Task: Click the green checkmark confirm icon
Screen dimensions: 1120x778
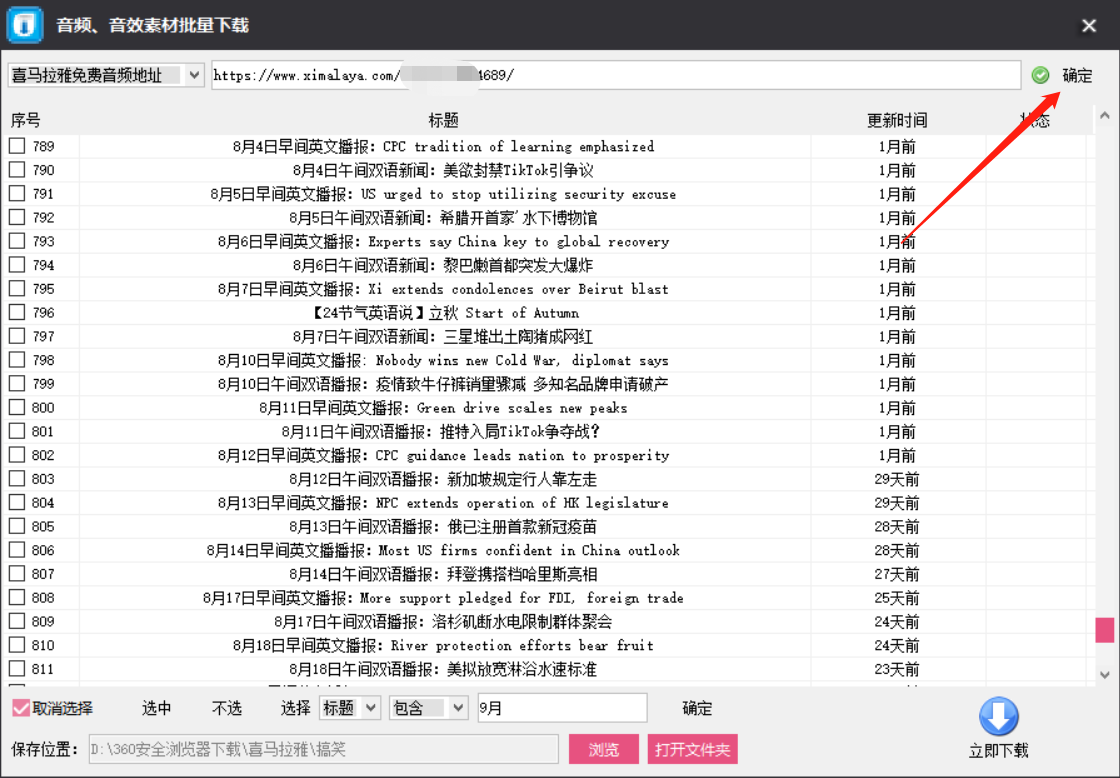Action: pos(1041,75)
